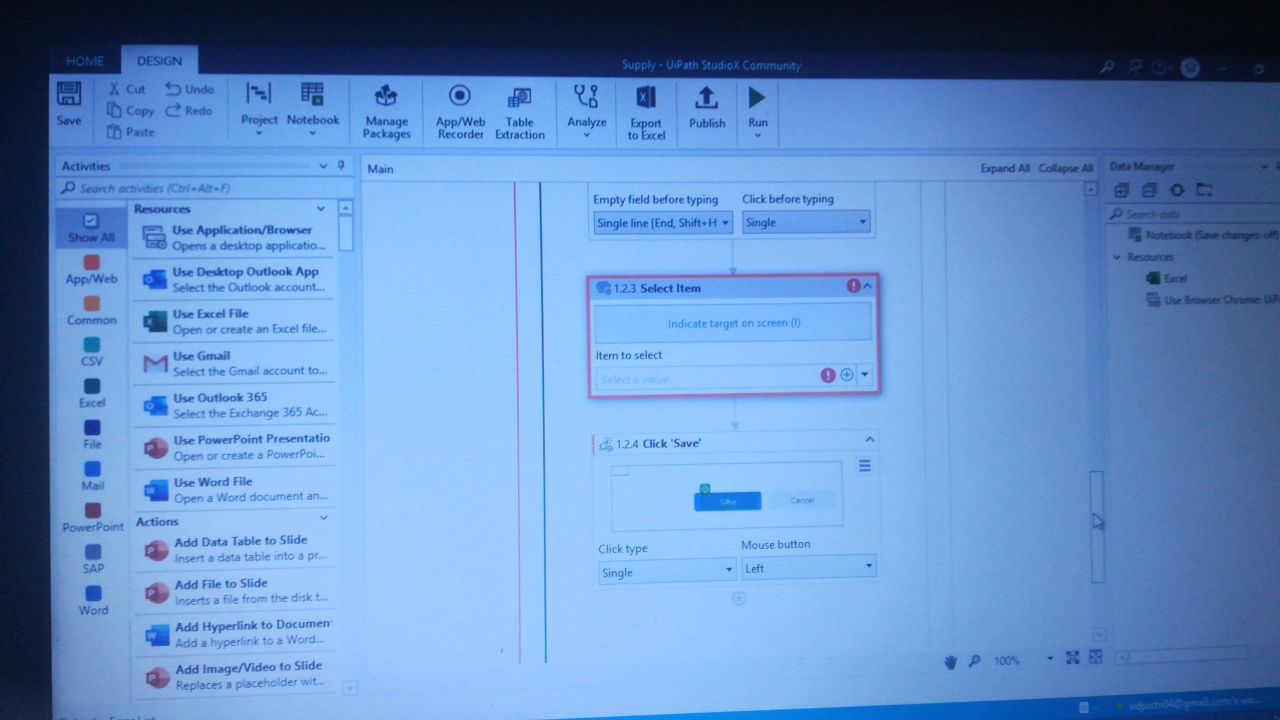
Task: Switch to the HOME tab
Action: point(85,61)
